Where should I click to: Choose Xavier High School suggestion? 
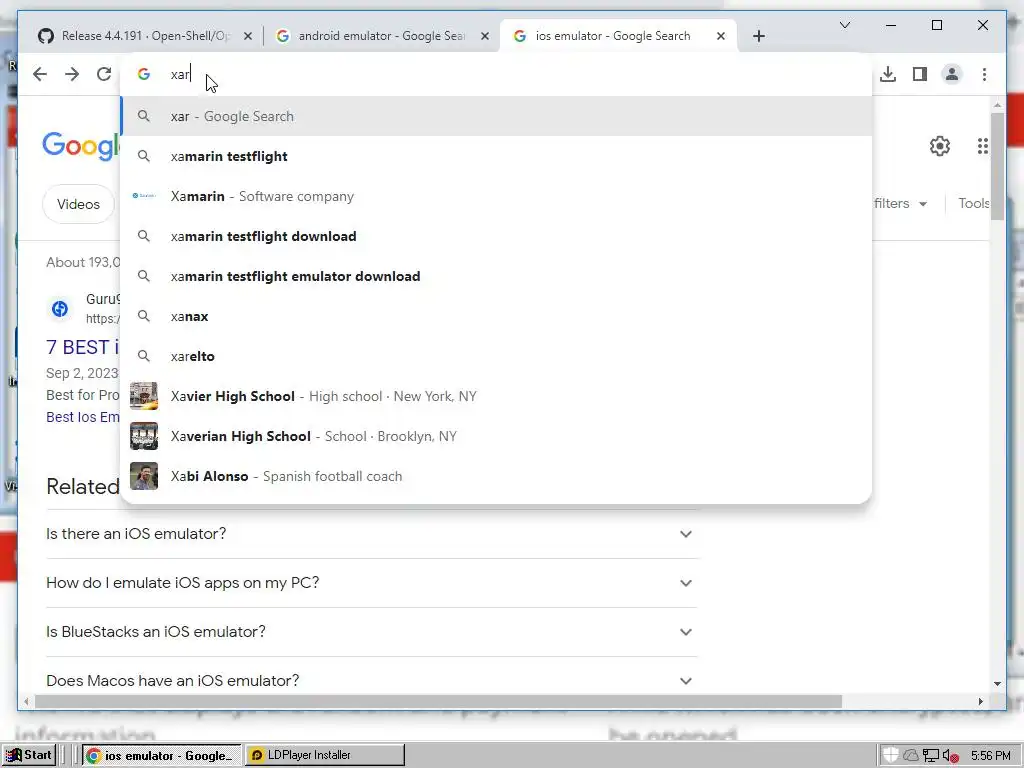click(496, 396)
